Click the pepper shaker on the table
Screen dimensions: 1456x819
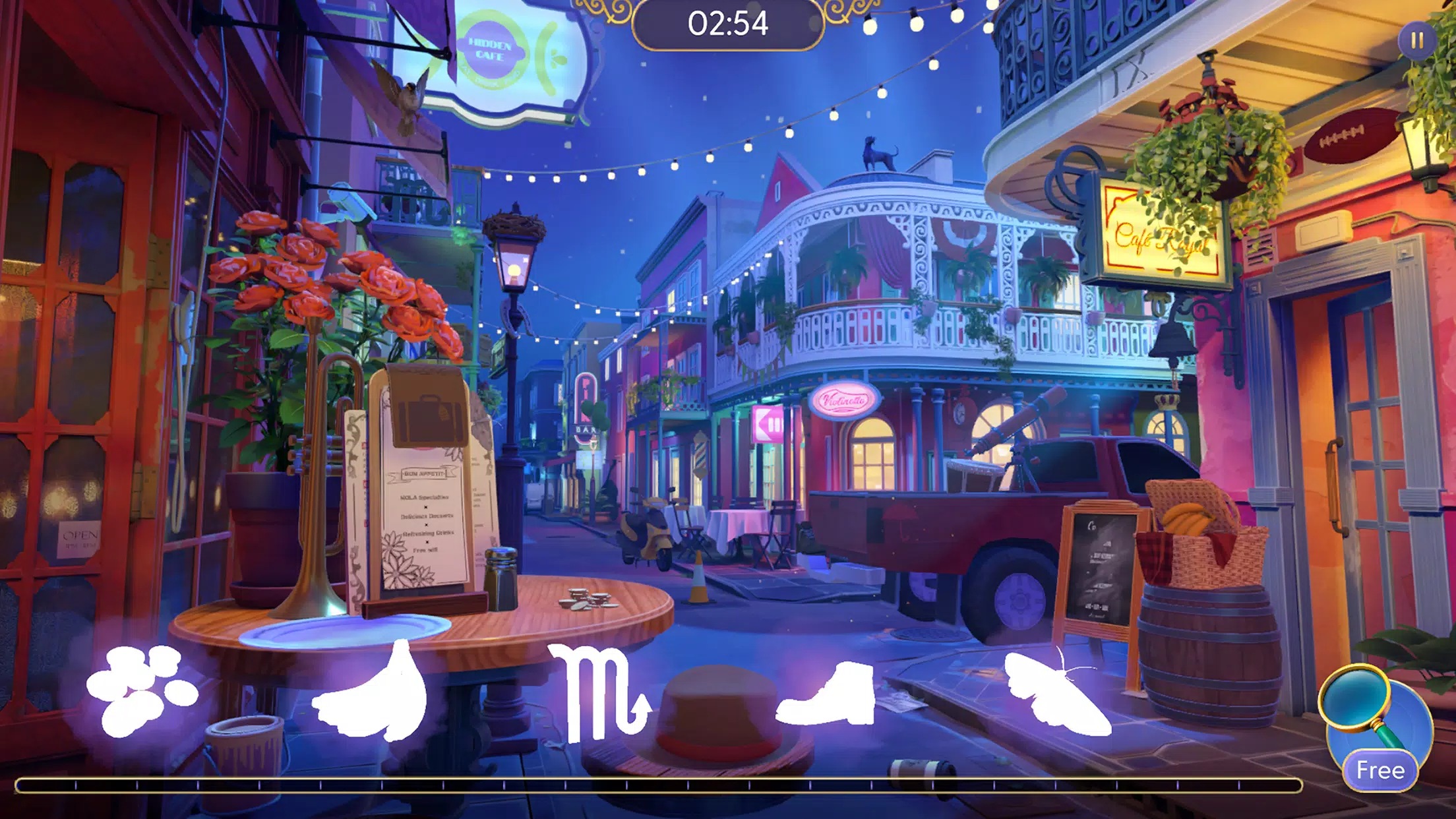(501, 578)
